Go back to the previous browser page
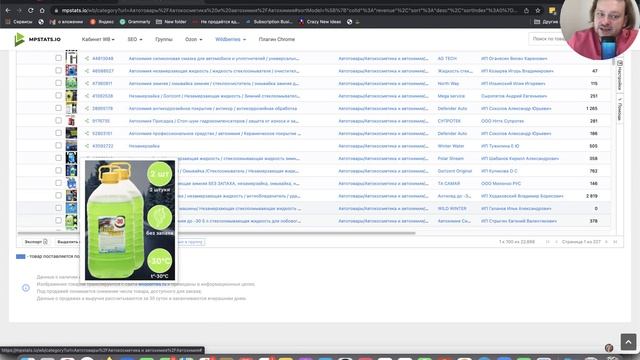 click(8, 11)
